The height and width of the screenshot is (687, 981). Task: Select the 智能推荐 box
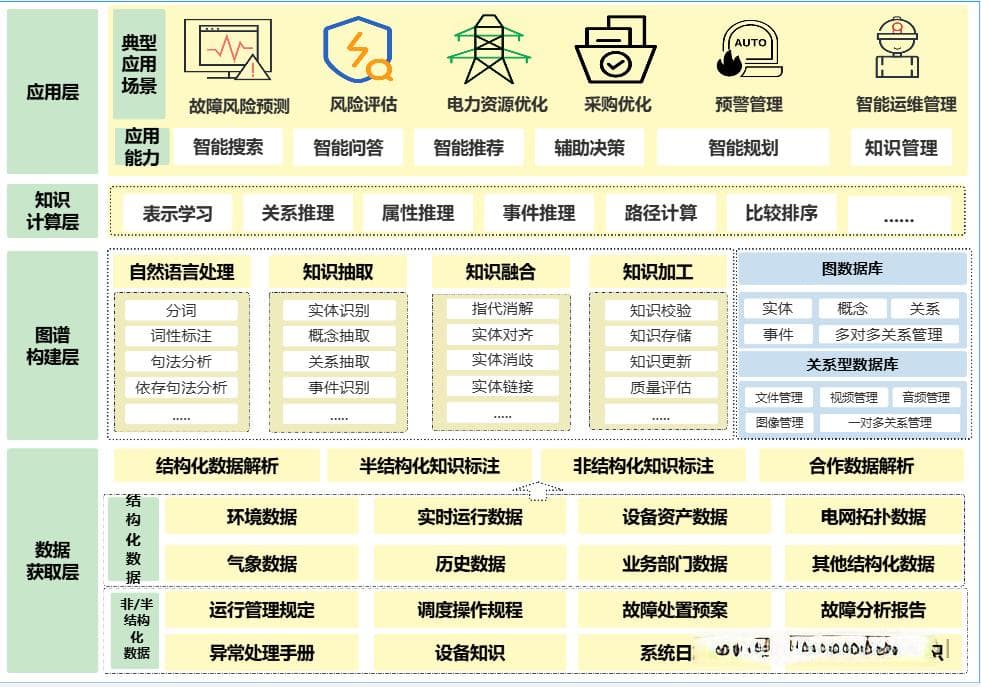point(468,147)
